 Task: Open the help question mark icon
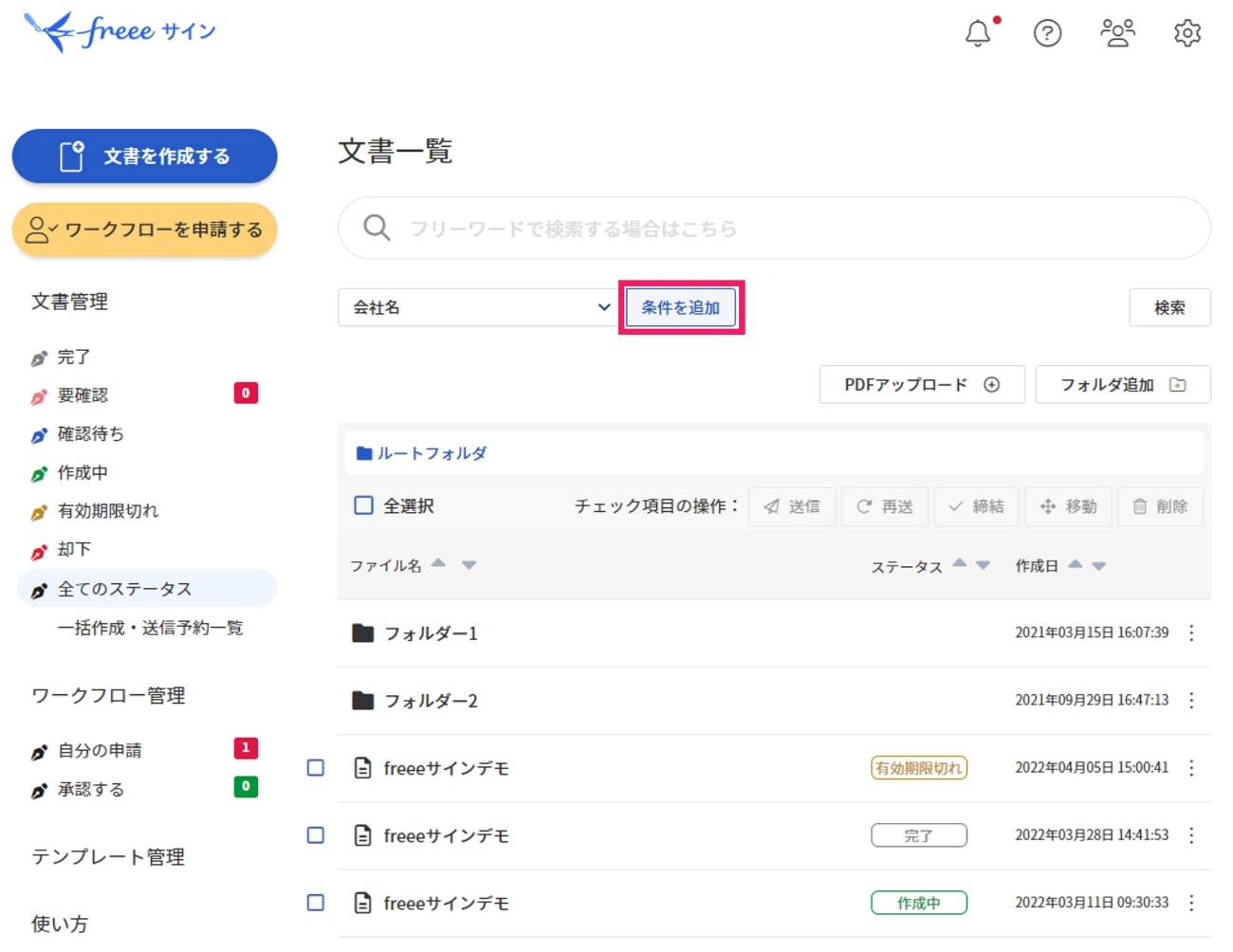point(1047,33)
